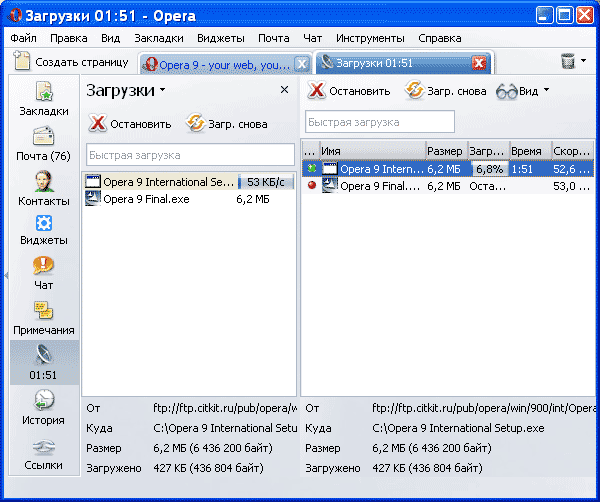
Task: Maximize the Opera window
Action: [x=564, y=16]
